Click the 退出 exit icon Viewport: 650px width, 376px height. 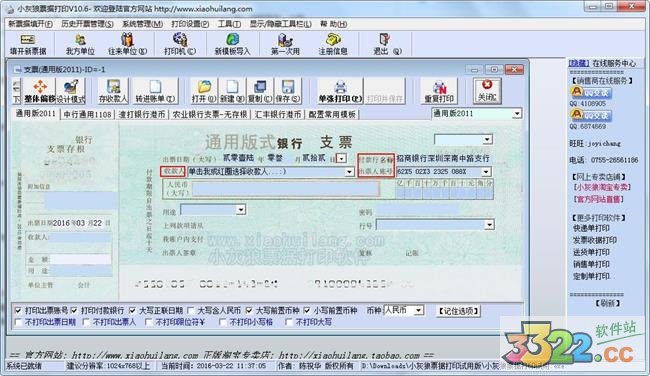(386, 45)
